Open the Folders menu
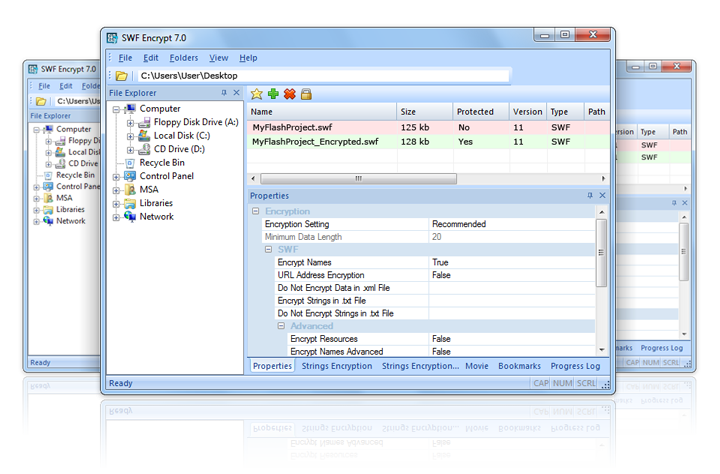This screenshot has width=720, height=474. pyautogui.click(x=184, y=58)
